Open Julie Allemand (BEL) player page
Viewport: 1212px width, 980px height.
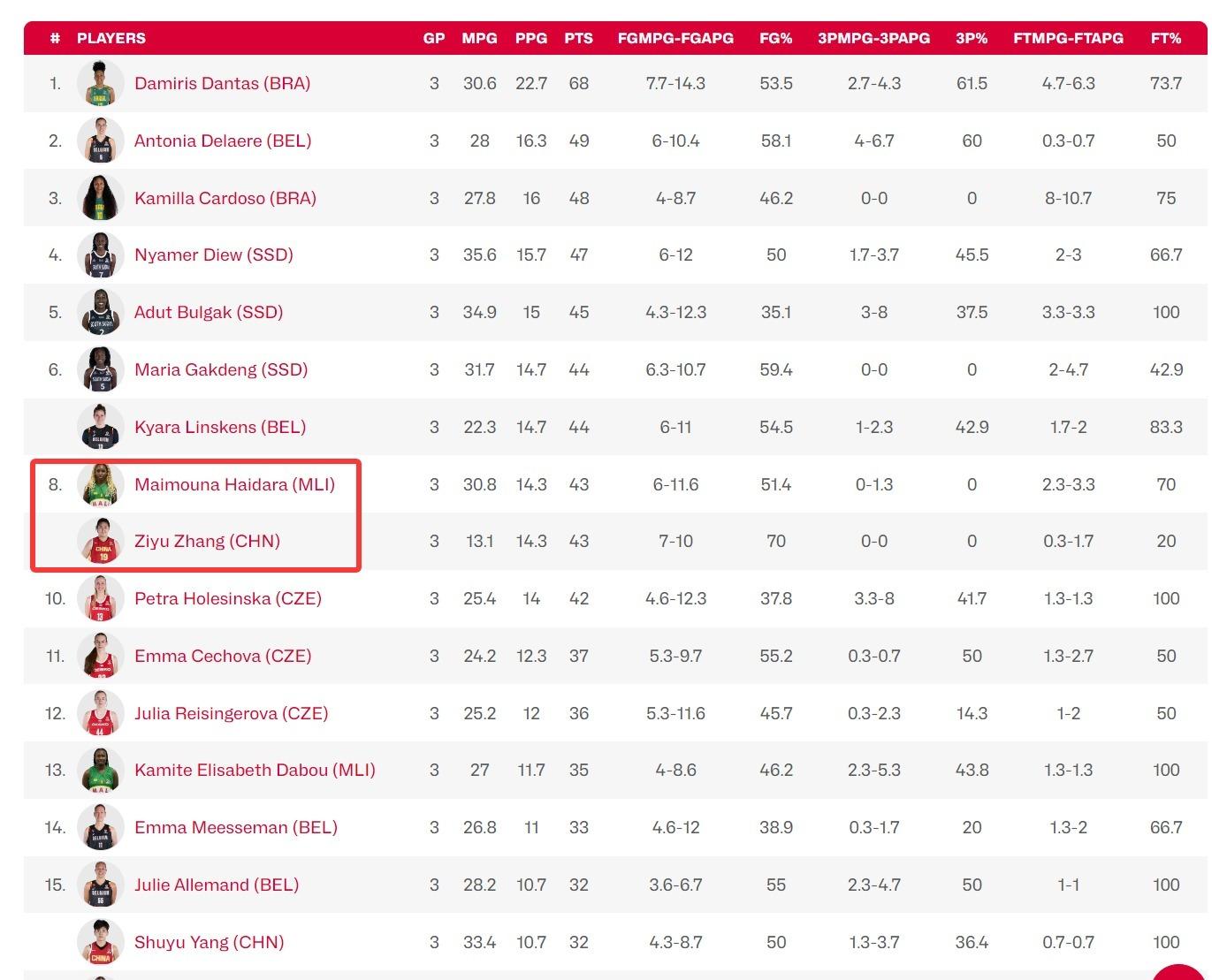[217, 885]
